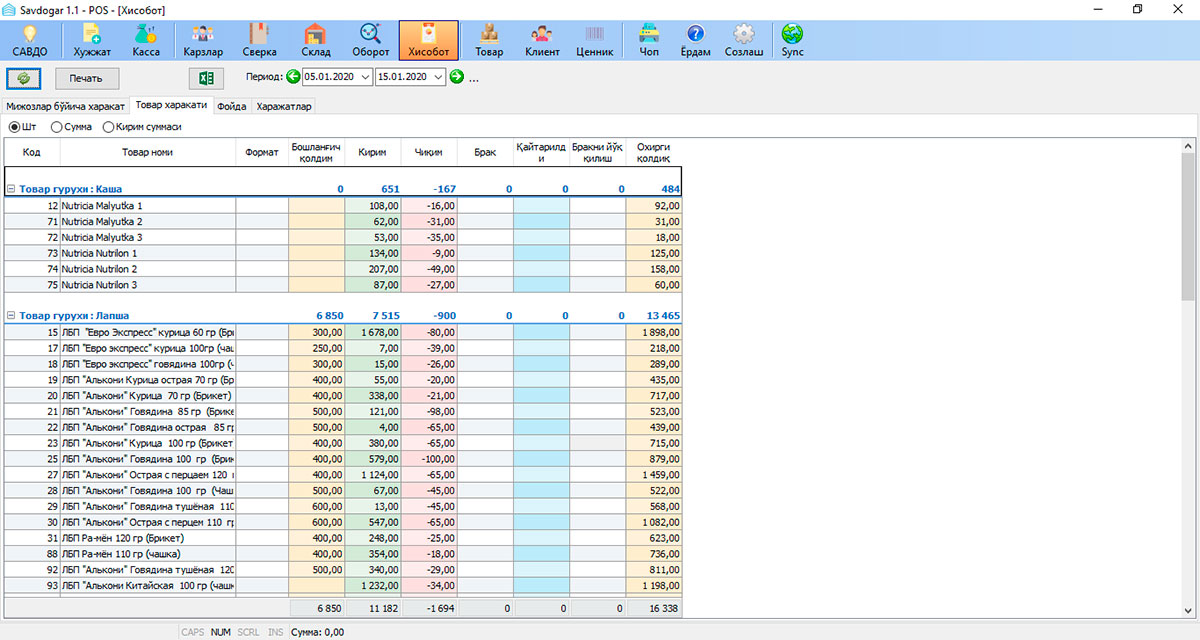Click the 13 465 Лапша group total
The width and height of the screenshot is (1200, 640).
[663, 315]
